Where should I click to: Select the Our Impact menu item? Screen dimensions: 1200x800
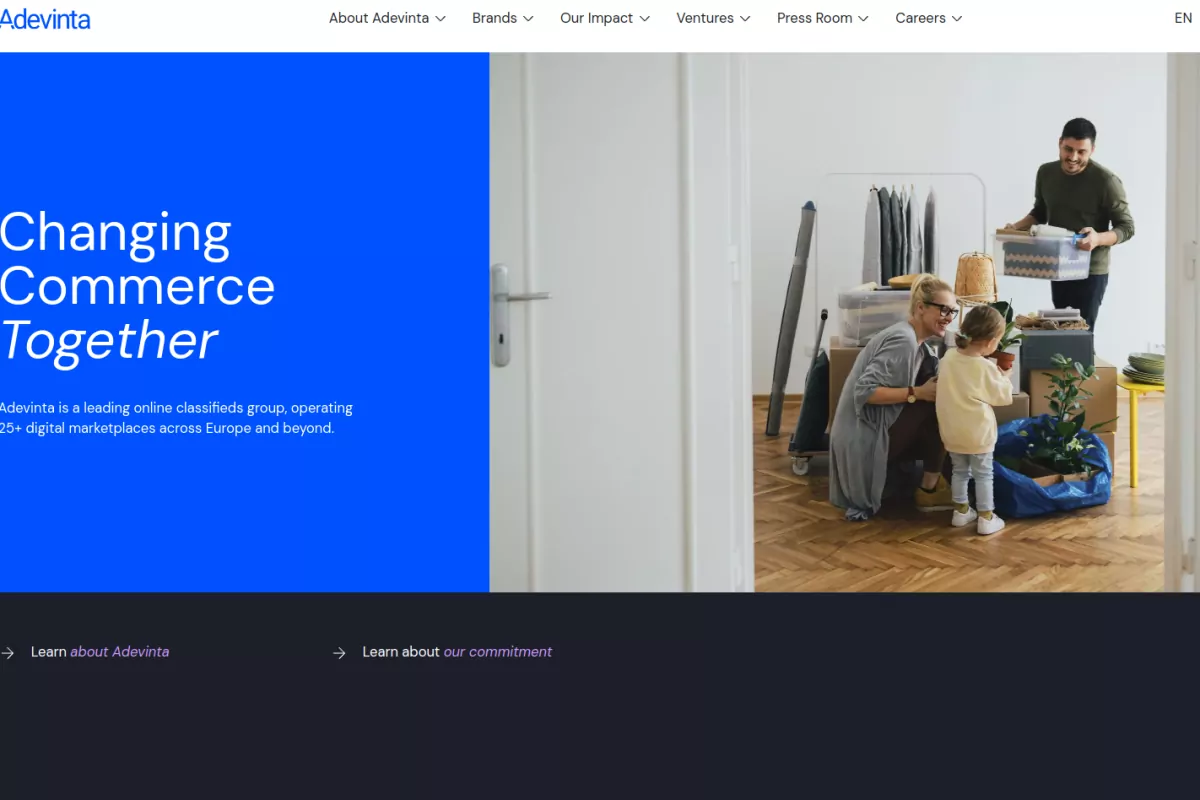point(597,18)
